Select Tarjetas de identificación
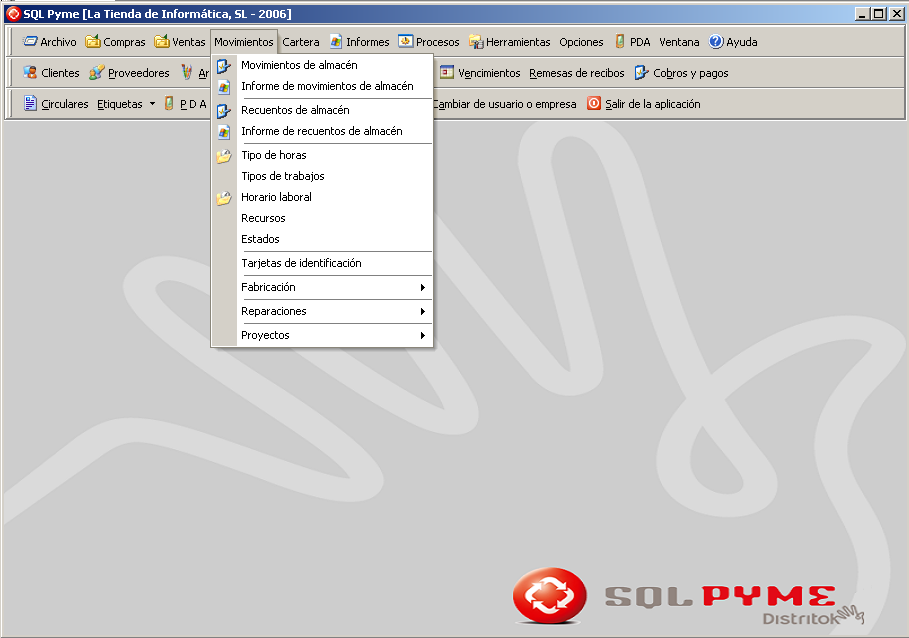 (x=301, y=263)
